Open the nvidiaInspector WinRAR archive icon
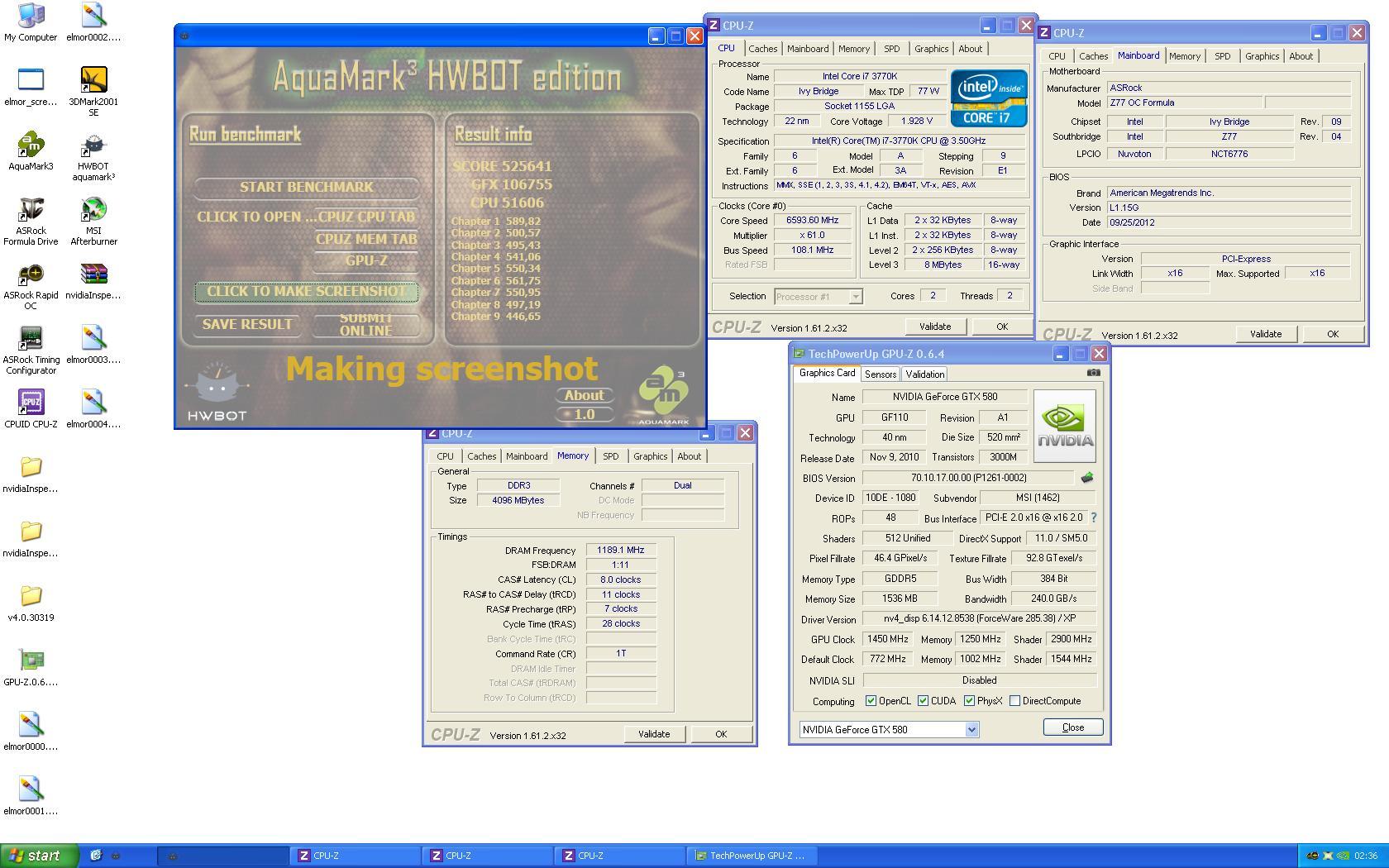This screenshot has width=1389, height=868. pyautogui.click(x=93, y=280)
